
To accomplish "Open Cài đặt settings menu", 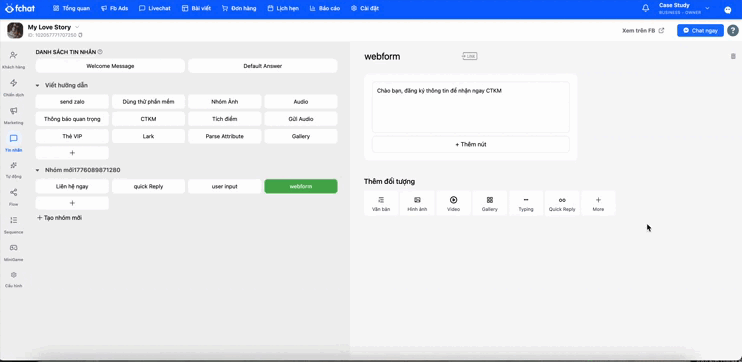I will (365, 8).
